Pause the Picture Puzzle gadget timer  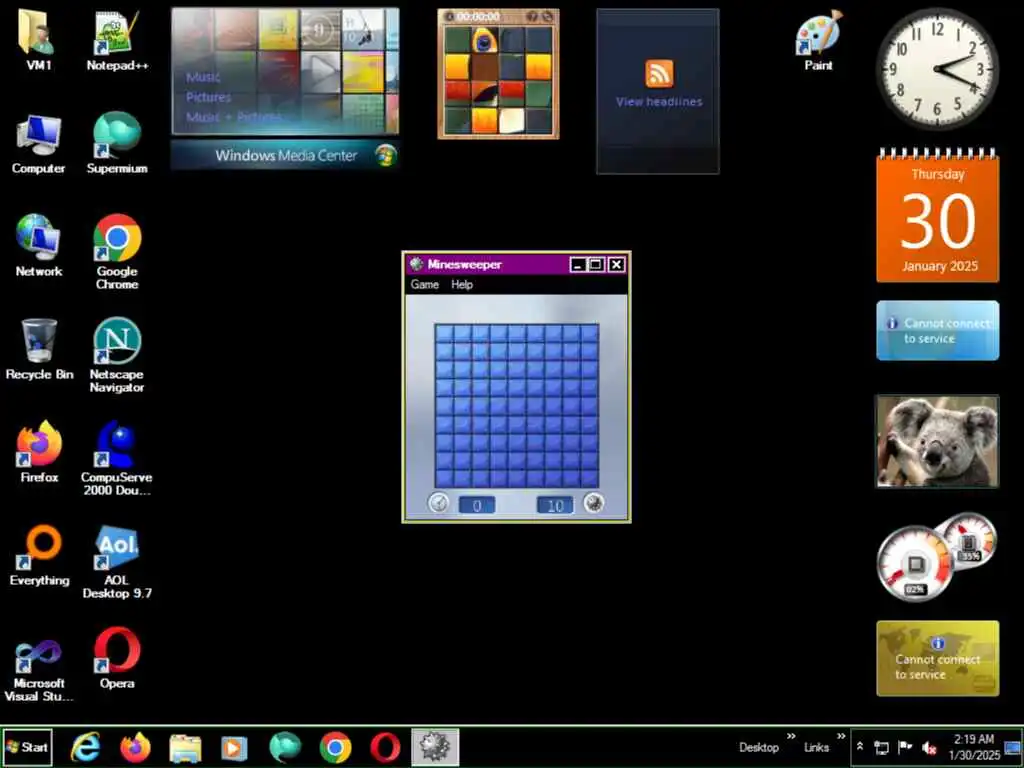[450, 16]
